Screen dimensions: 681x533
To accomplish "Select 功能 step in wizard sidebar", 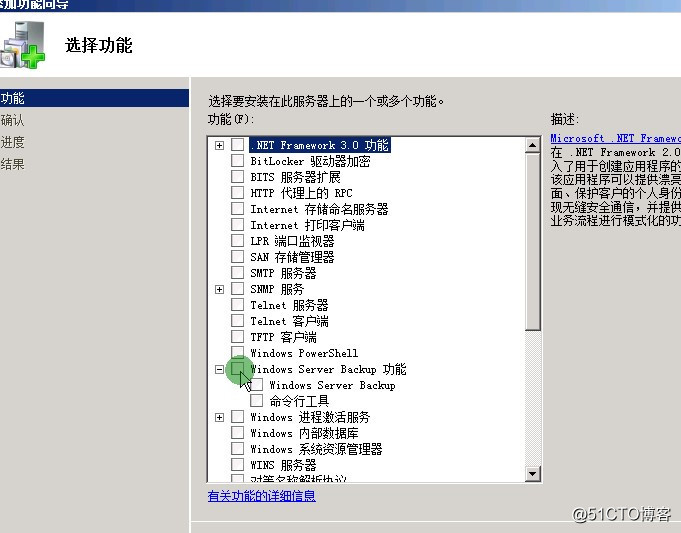I will pos(94,98).
